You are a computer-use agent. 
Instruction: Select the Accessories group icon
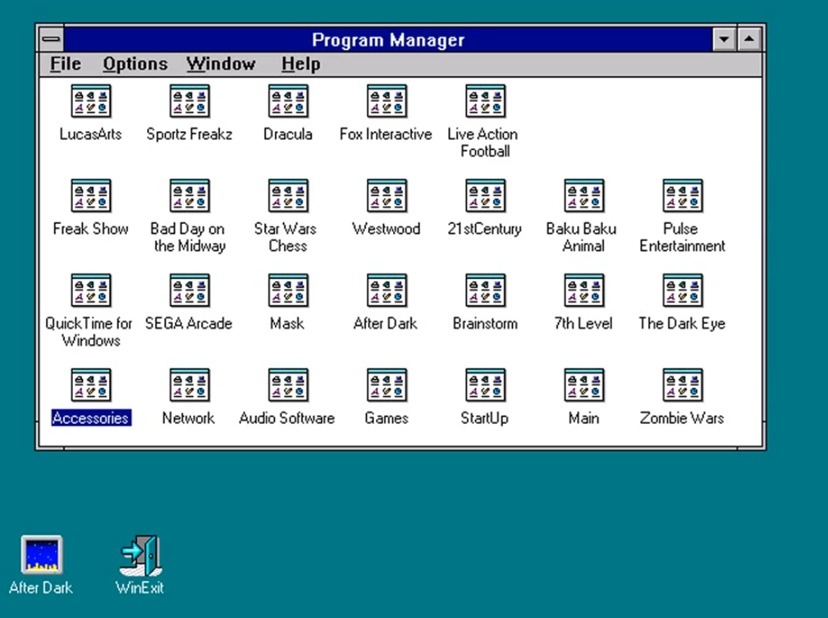[91, 385]
